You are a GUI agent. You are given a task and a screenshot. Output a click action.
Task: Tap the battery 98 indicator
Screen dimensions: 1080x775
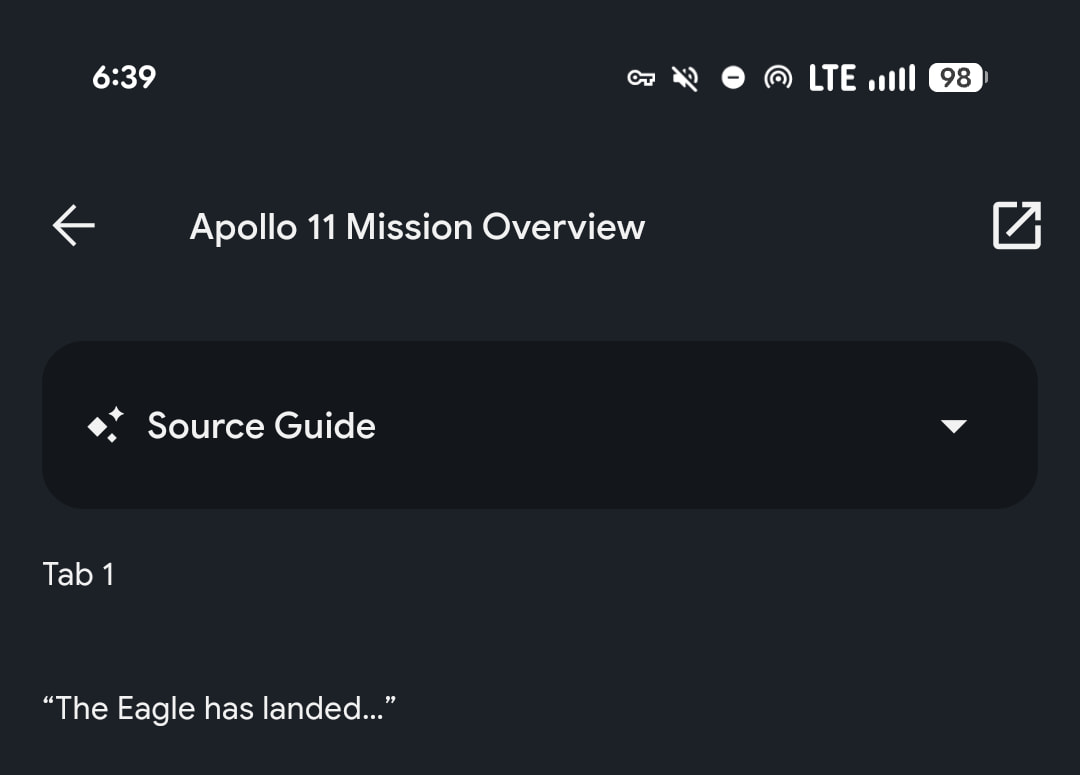[x=957, y=78]
